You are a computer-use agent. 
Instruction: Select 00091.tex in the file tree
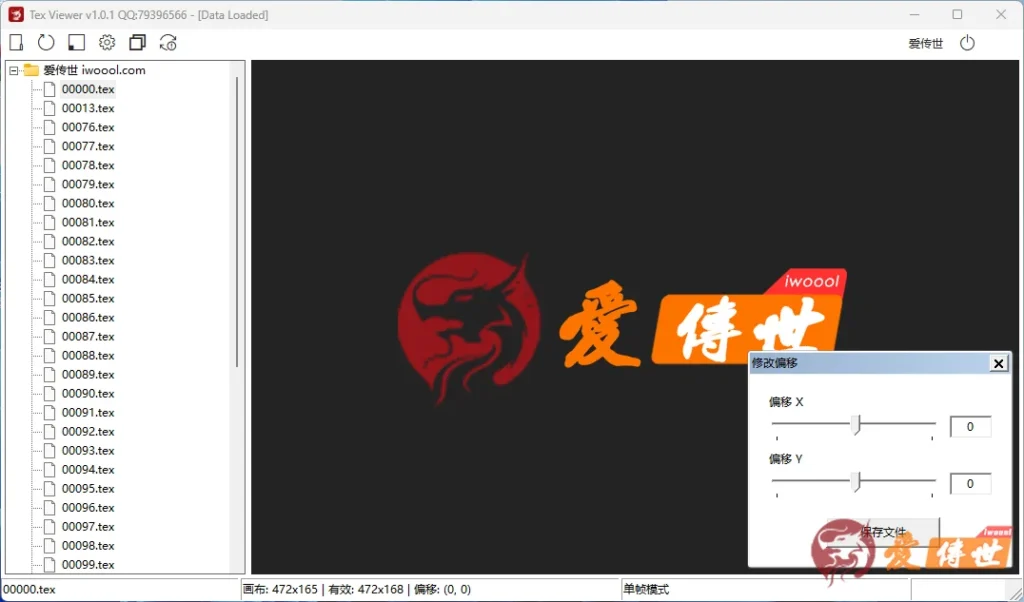click(88, 412)
